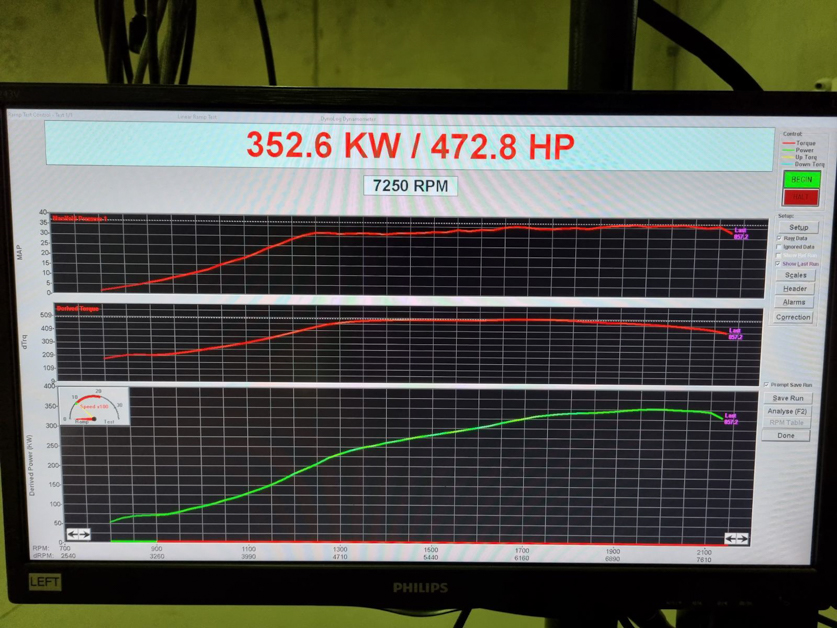Click the Analyse (F2) button

788,411
